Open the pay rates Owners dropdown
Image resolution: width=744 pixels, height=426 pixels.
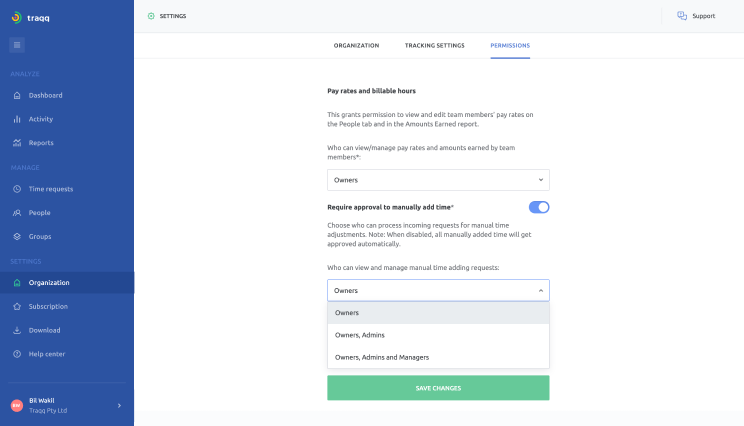438,180
